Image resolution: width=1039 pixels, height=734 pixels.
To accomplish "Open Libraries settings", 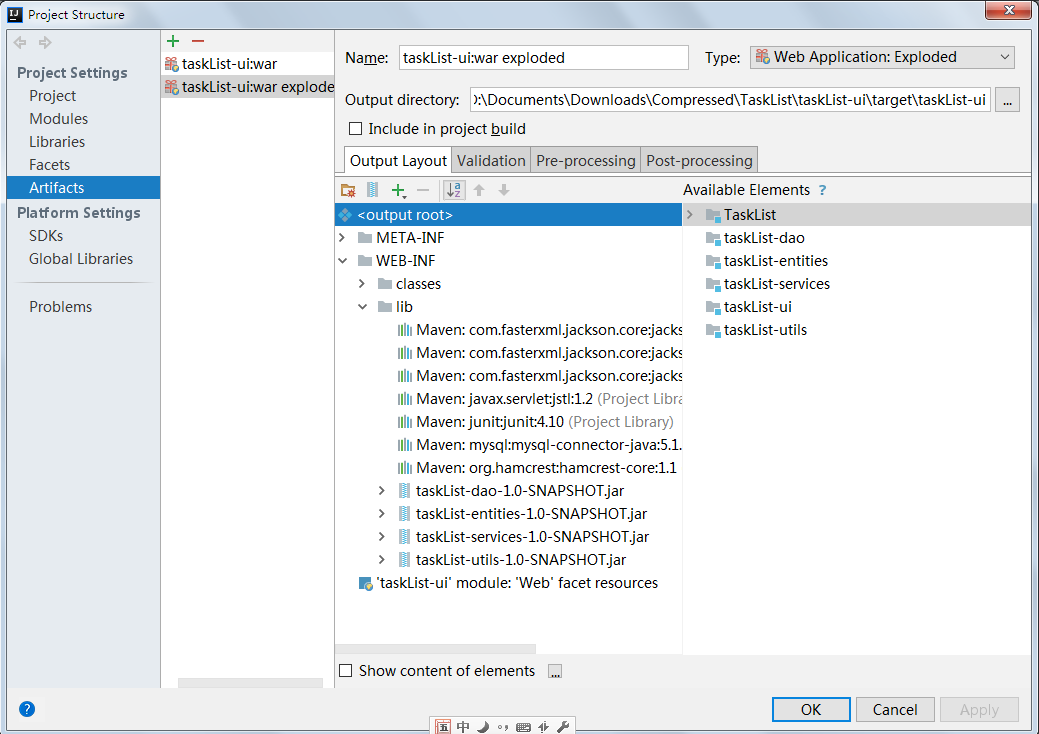I will [57, 142].
